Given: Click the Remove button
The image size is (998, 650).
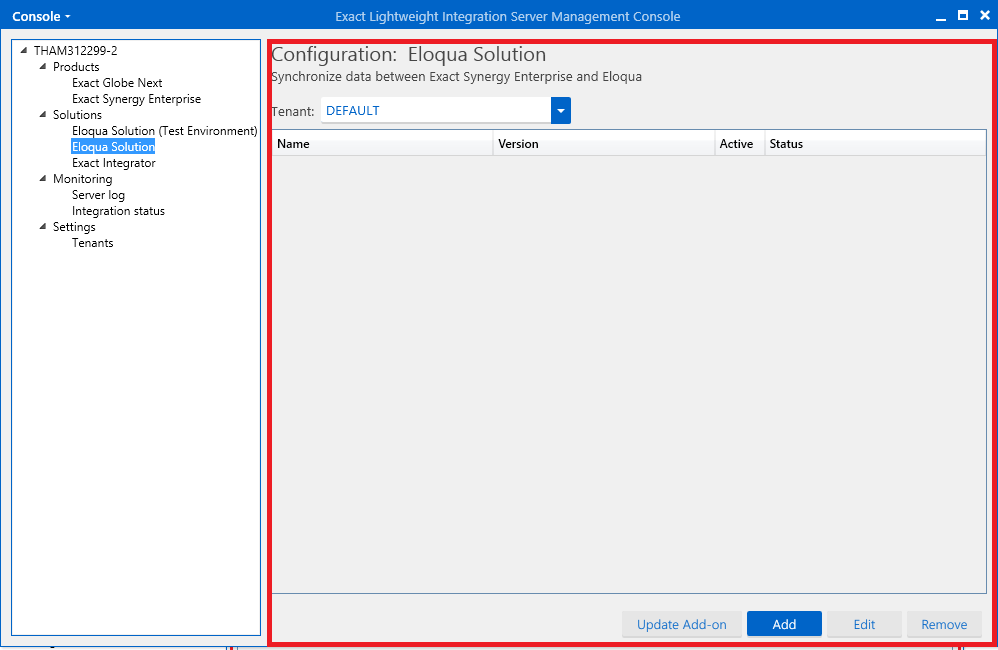Looking at the screenshot, I should (944, 625).
